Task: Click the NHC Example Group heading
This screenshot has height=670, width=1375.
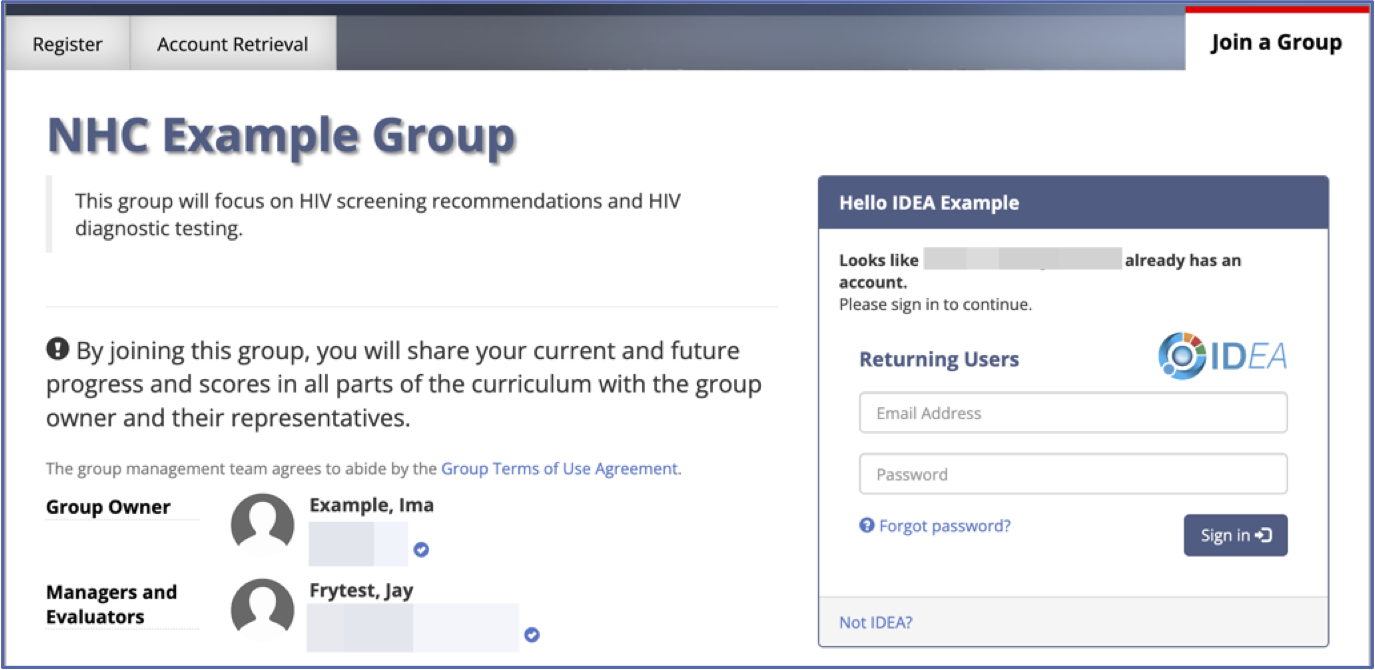Action: pos(282,135)
